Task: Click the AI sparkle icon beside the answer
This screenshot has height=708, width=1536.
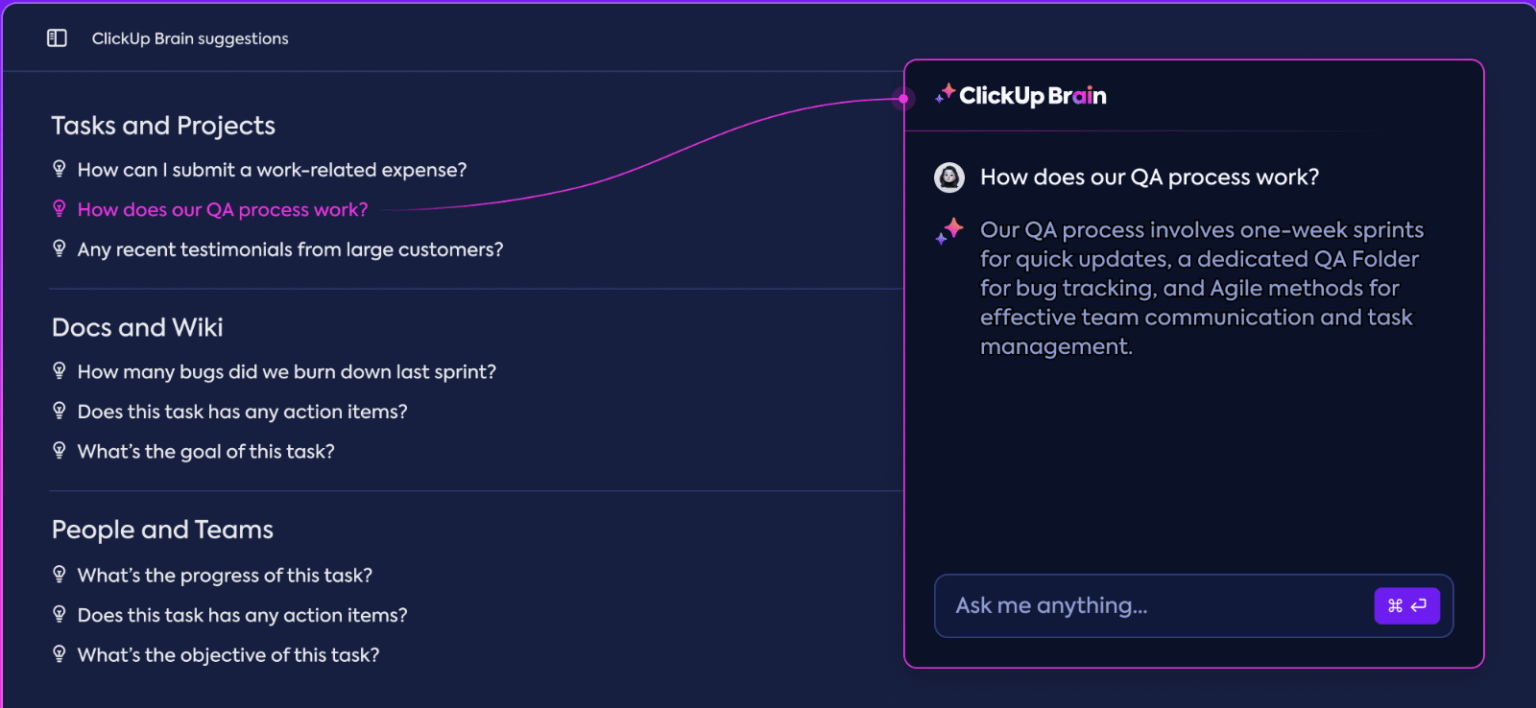Action: (x=948, y=230)
